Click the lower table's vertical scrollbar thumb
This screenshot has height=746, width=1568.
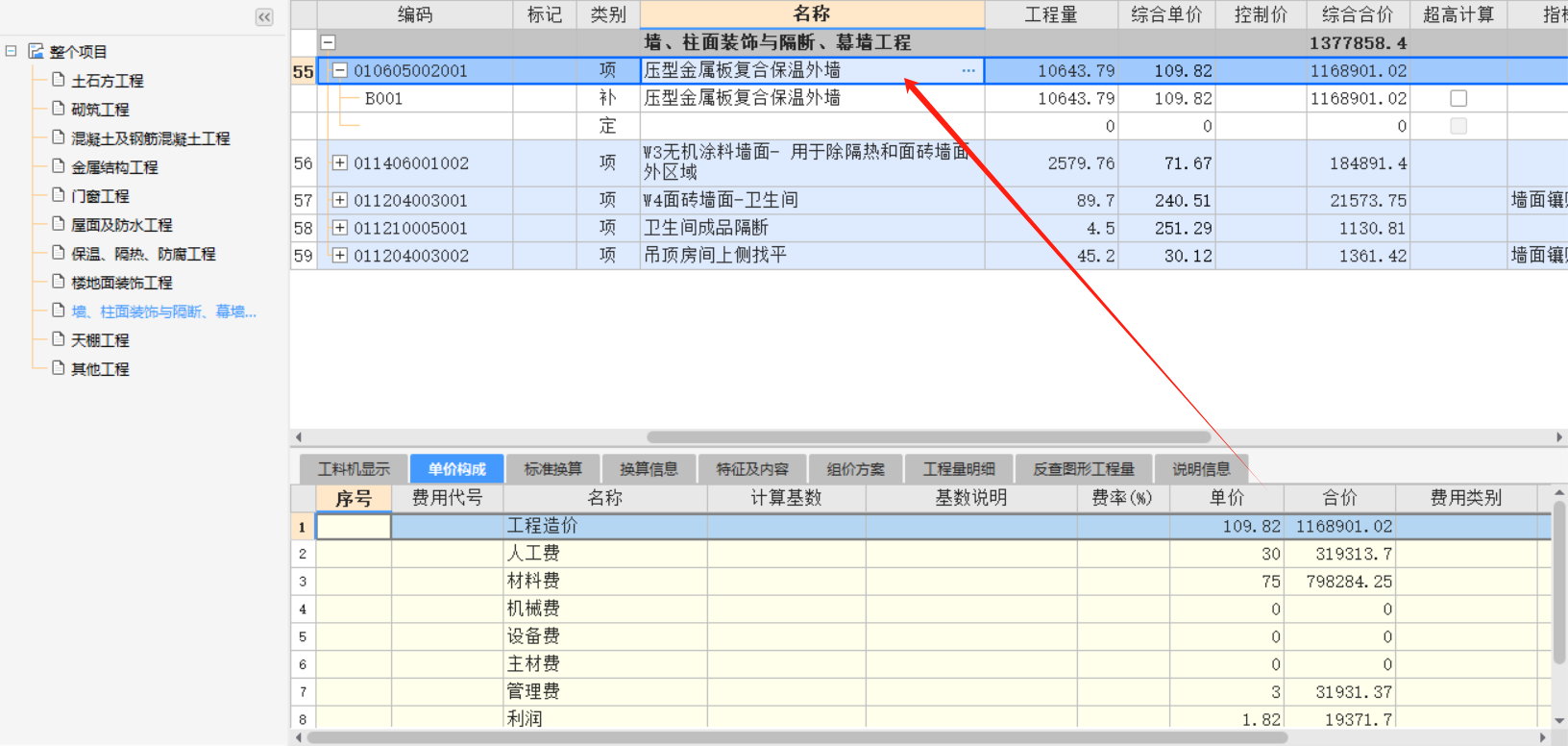click(x=1558, y=583)
